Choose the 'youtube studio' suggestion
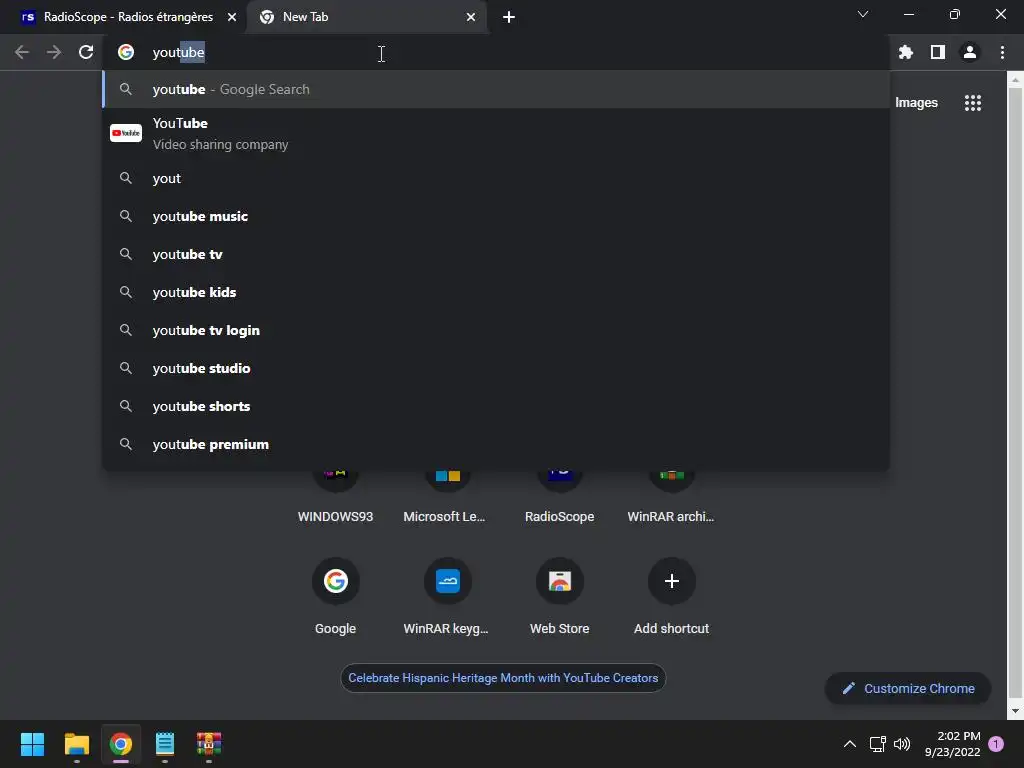The image size is (1024, 768). coord(496,368)
